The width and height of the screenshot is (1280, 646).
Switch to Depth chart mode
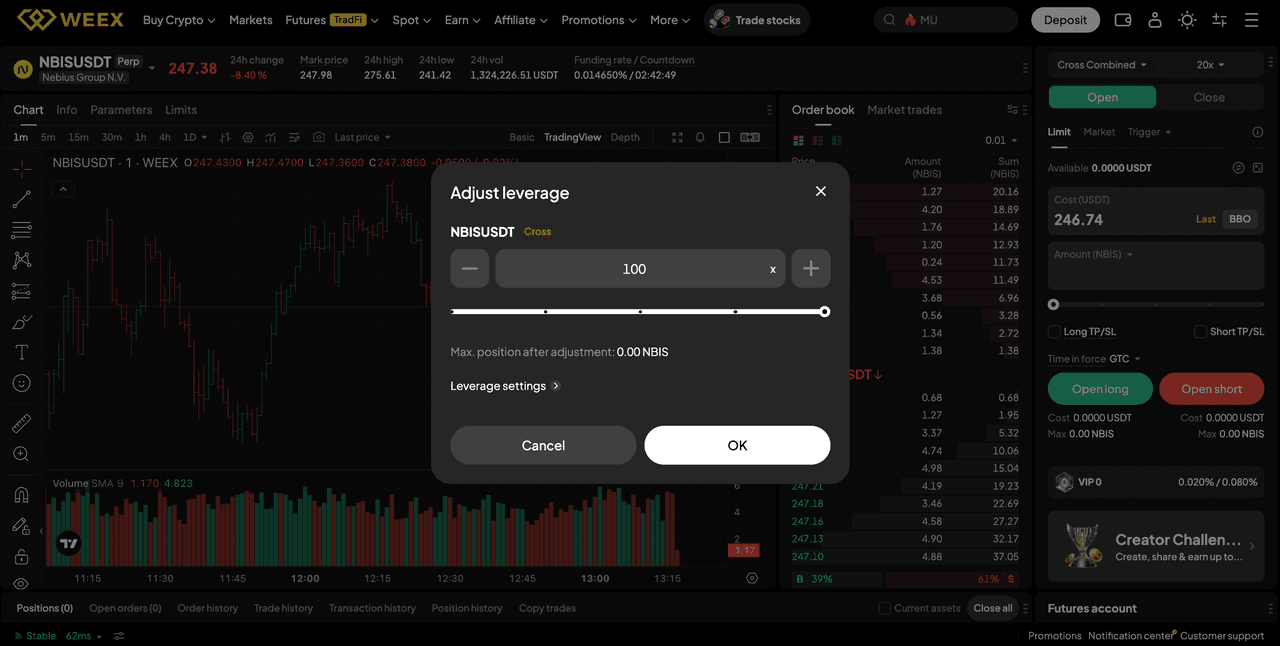[x=625, y=137]
